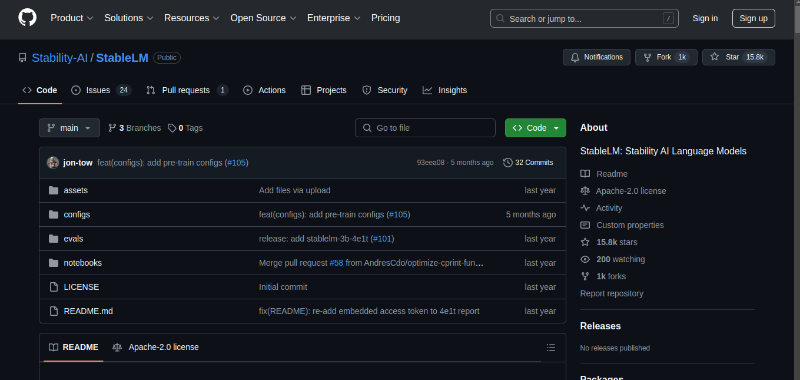Open the Security tab
The image size is (800, 380).
pyautogui.click(x=385, y=90)
